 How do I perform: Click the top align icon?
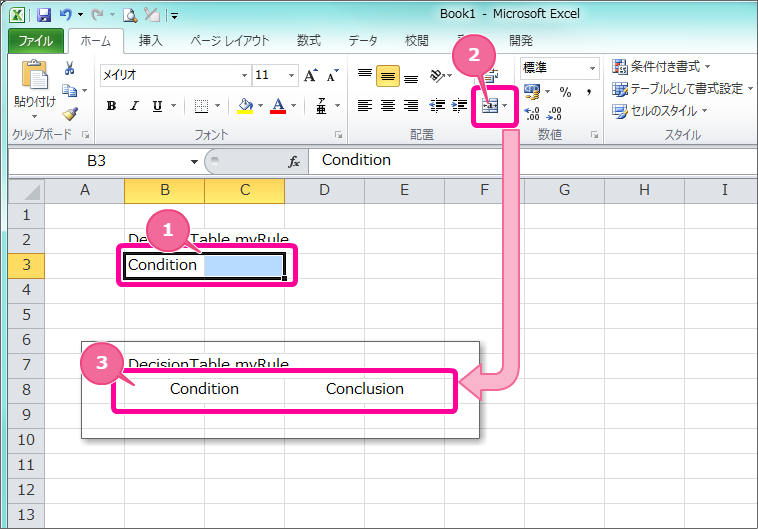(365, 74)
